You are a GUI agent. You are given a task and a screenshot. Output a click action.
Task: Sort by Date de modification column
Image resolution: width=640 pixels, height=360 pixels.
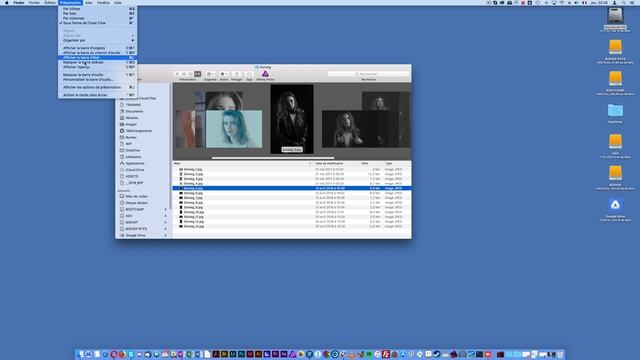click(x=336, y=163)
